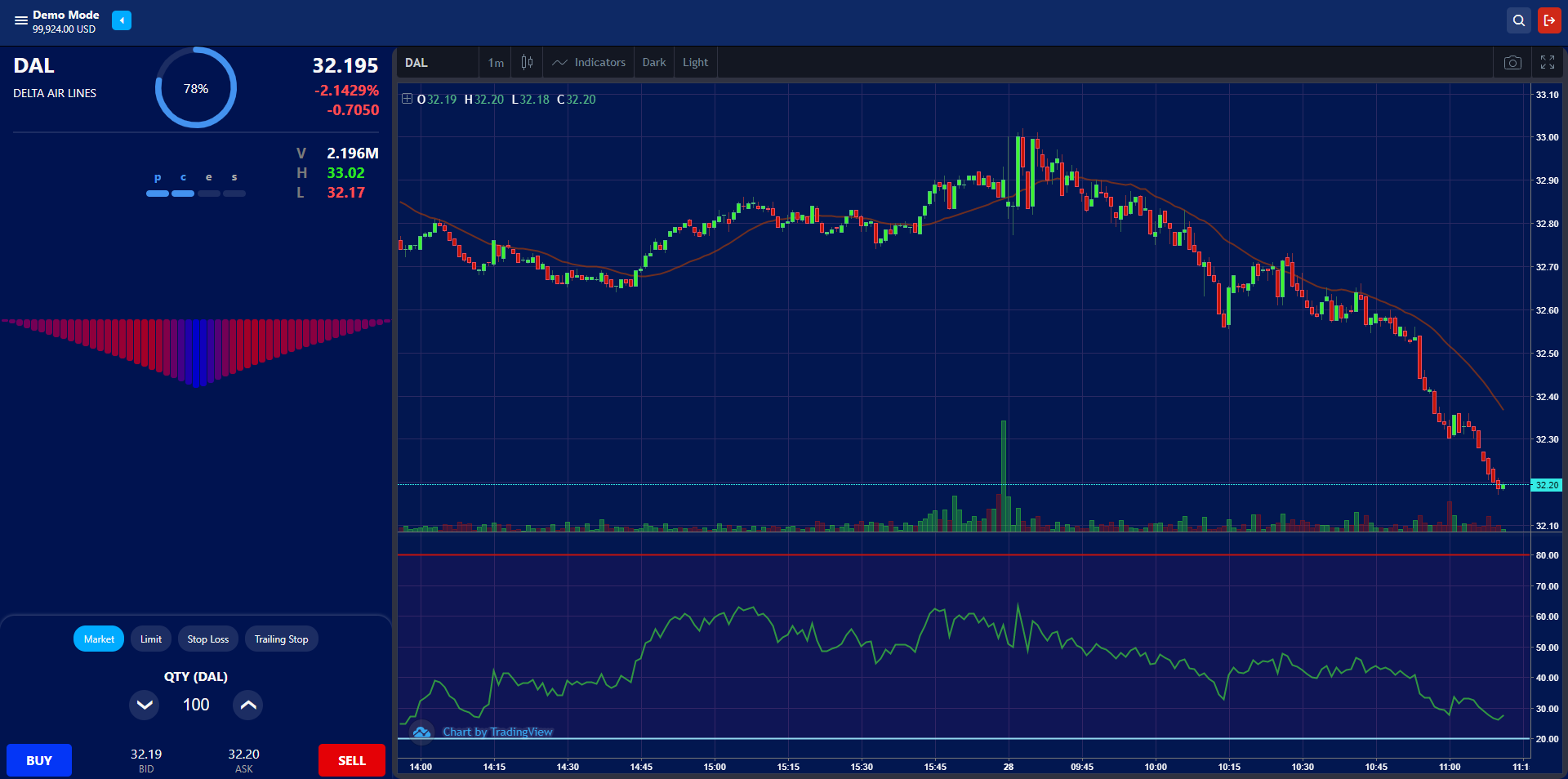Click the BUY button
The width and height of the screenshot is (1568, 779).
click(x=39, y=760)
